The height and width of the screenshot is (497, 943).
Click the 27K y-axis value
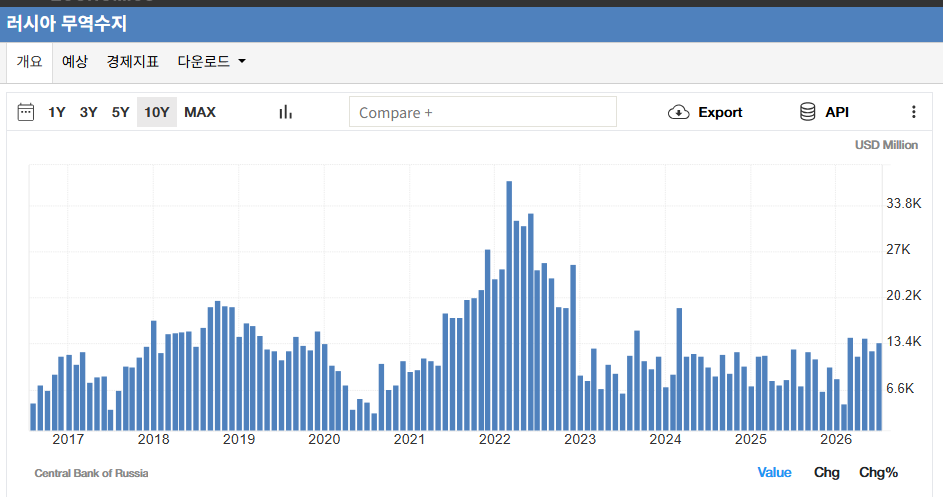(x=898, y=249)
